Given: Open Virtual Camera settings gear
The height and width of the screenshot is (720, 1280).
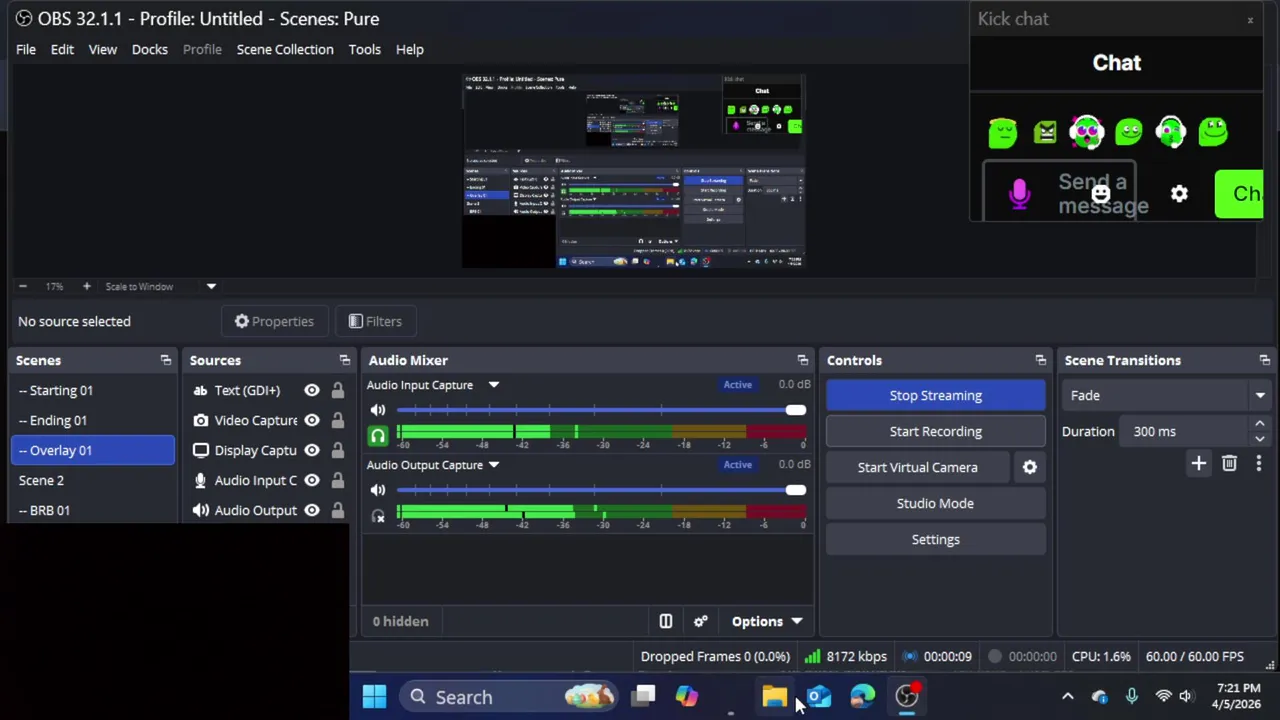Looking at the screenshot, I should pos(1029,467).
